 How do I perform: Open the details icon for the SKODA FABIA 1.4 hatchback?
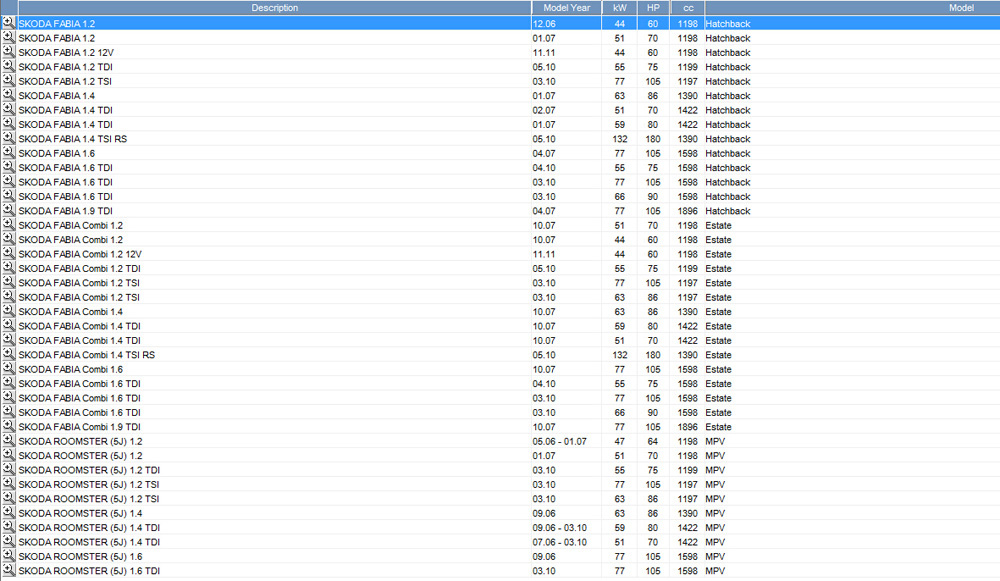click(8, 94)
